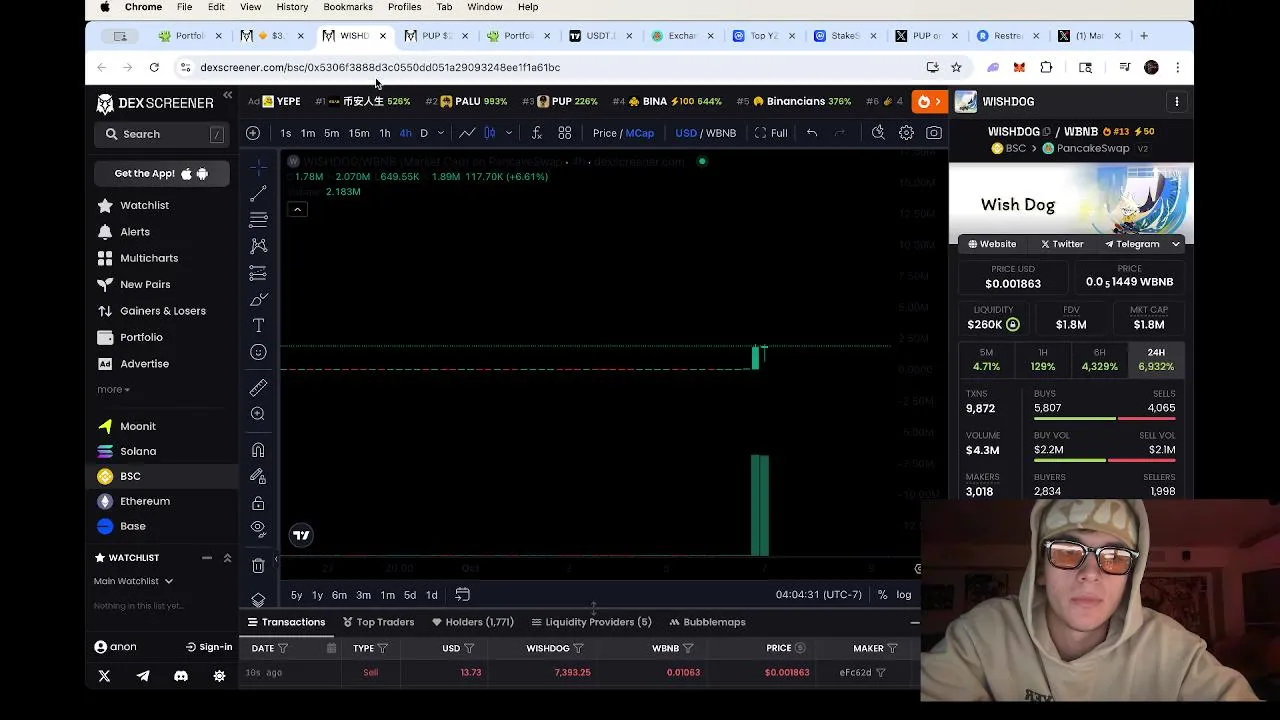Screen dimensions: 1280x720
Task: Open the object tree layers icon
Action: pos(258,600)
